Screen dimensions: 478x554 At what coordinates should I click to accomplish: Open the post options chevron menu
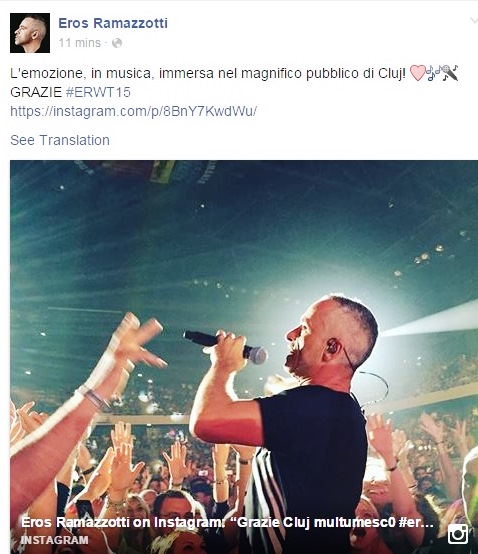[x=474, y=21]
